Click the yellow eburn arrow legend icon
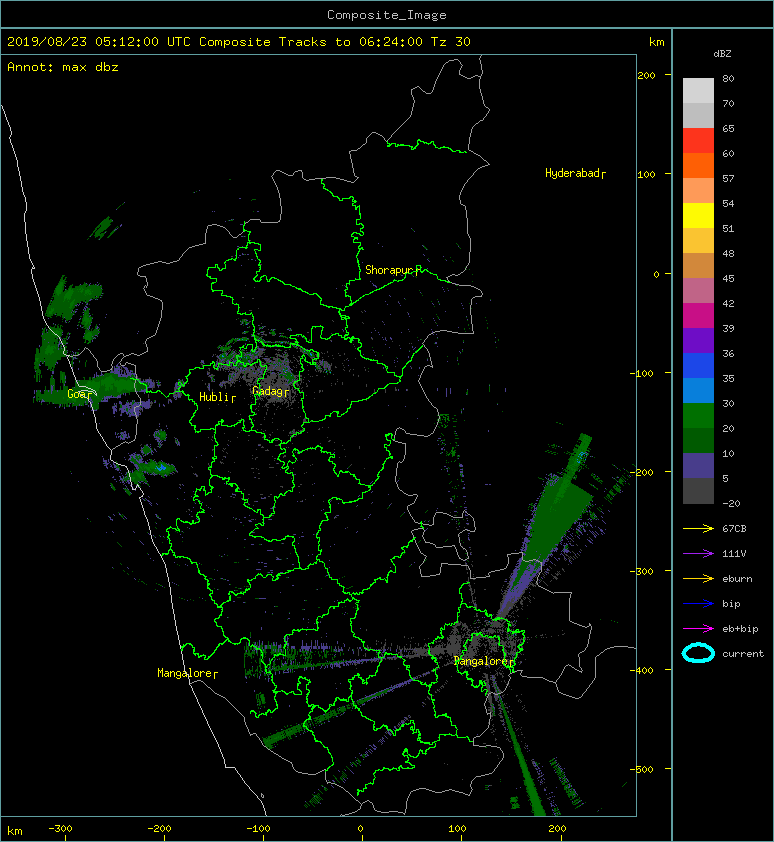 click(x=698, y=579)
